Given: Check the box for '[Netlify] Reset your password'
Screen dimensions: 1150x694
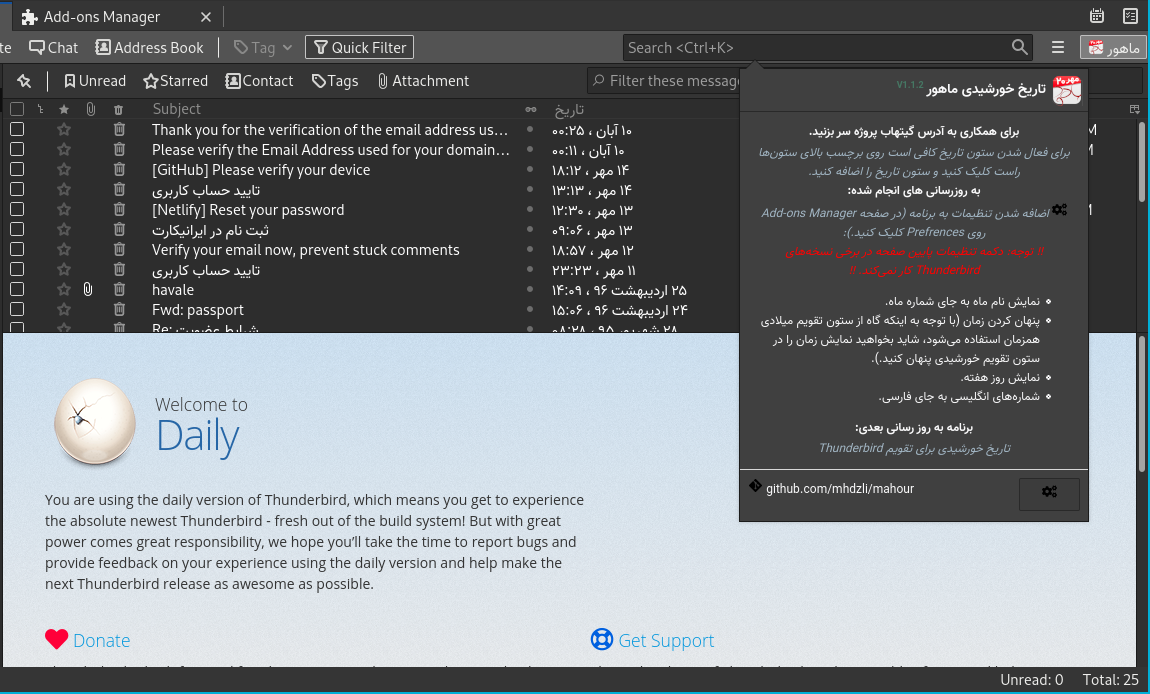Looking at the screenshot, I should (x=17, y=210).
